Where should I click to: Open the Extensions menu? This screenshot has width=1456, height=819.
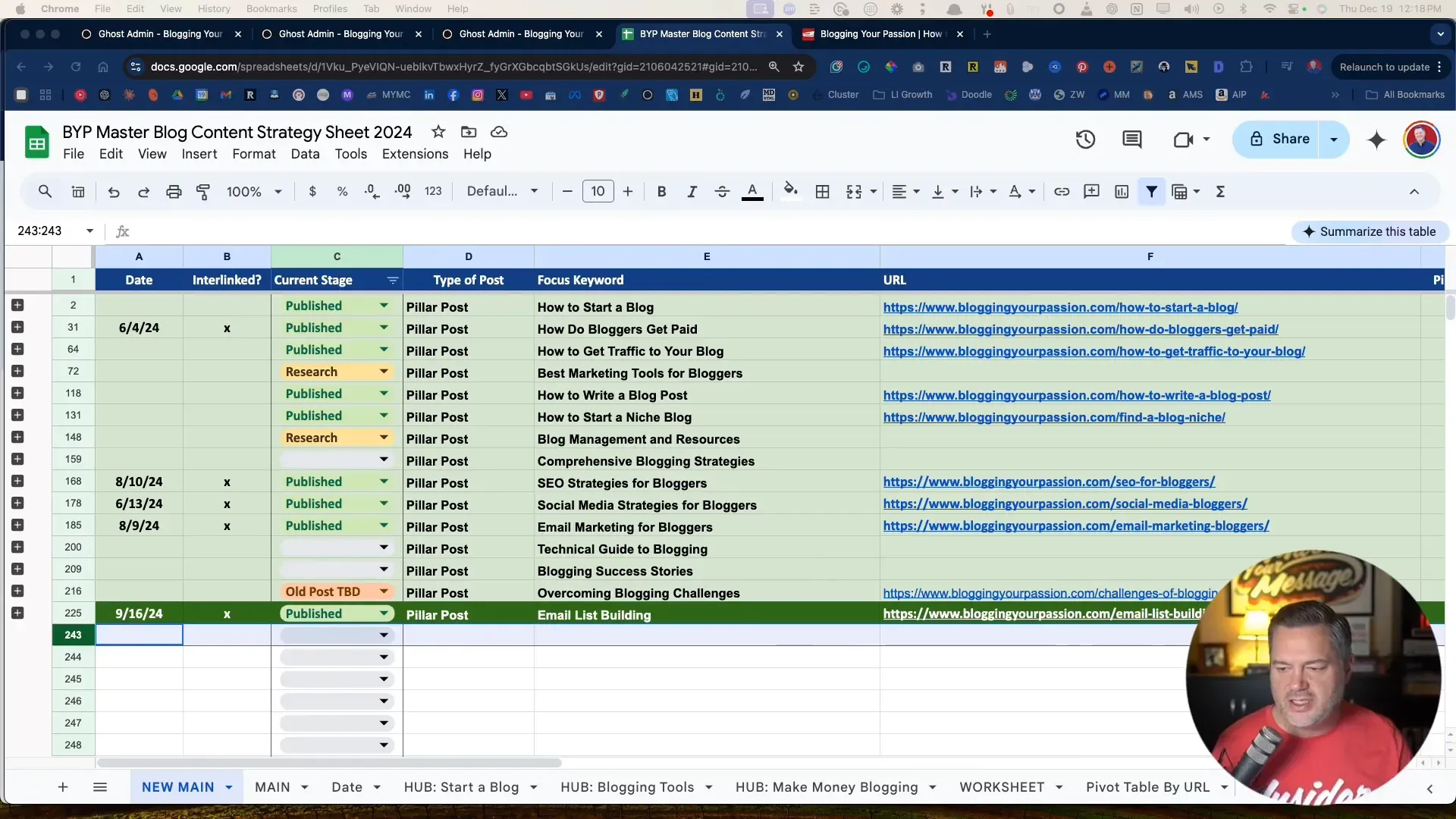click(x=415, y=154)
